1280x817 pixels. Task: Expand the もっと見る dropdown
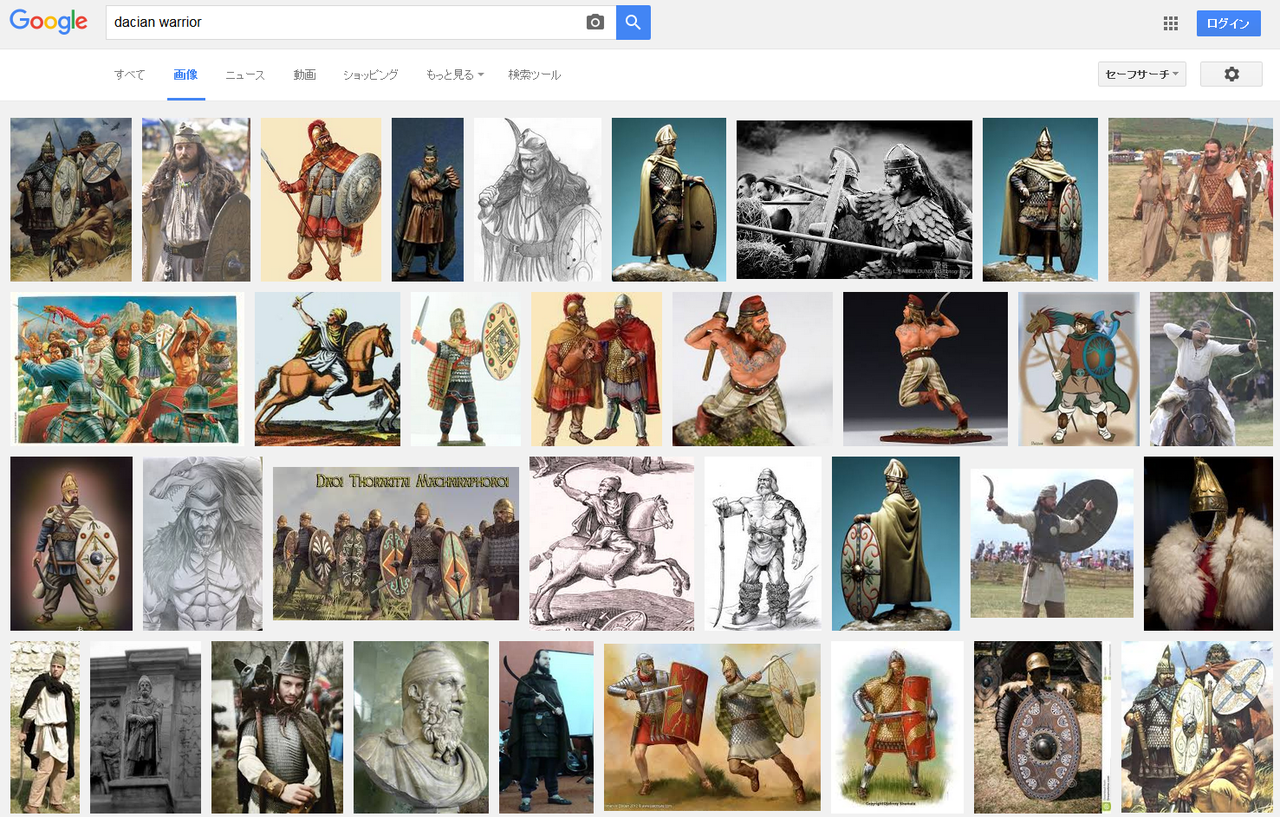click(x=455, y=75)
